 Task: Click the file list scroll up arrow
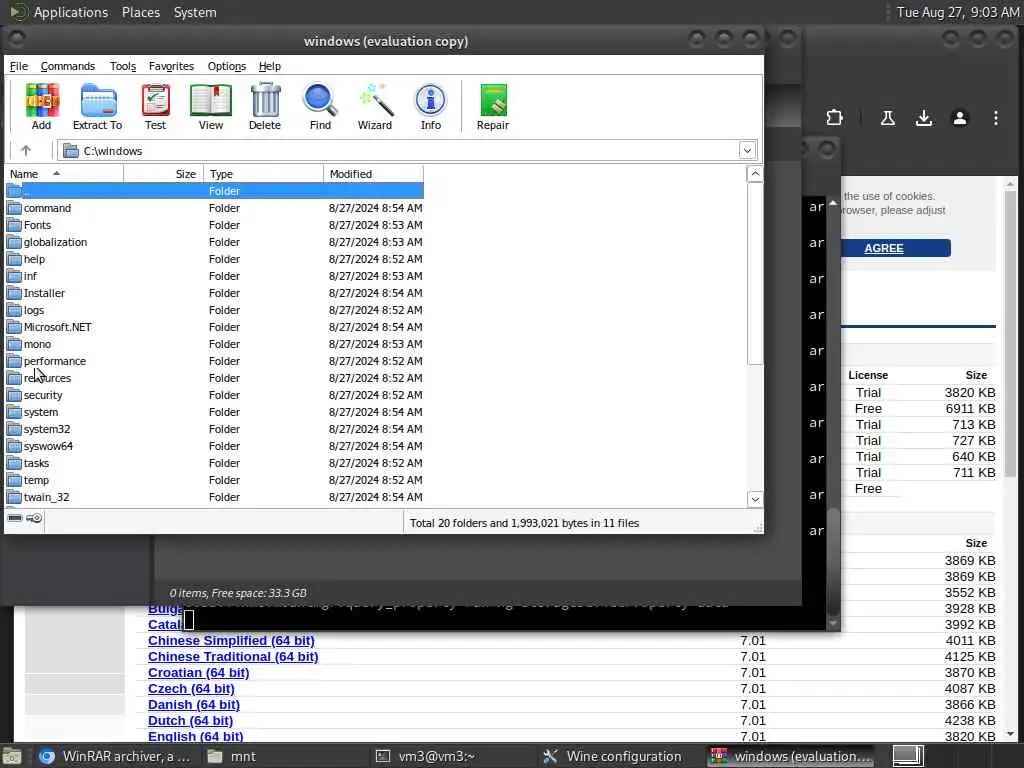coord(755,174)
